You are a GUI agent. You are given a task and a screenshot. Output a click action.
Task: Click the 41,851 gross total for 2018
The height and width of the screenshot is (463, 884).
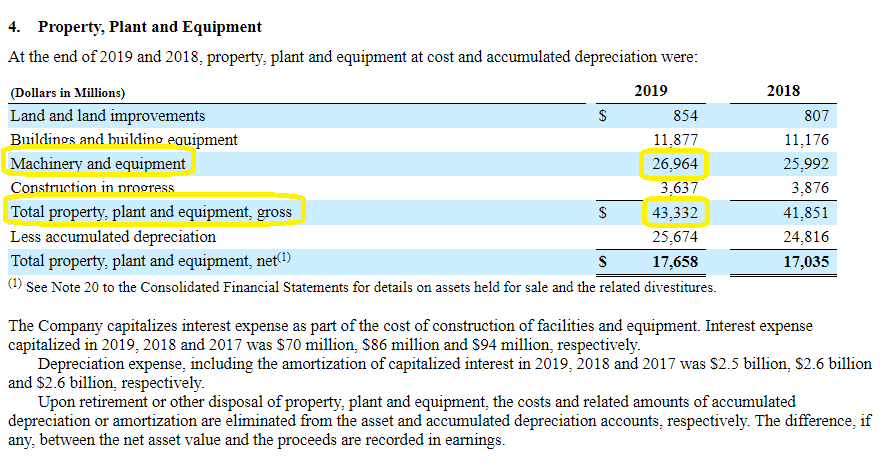[x=806, y=213]
